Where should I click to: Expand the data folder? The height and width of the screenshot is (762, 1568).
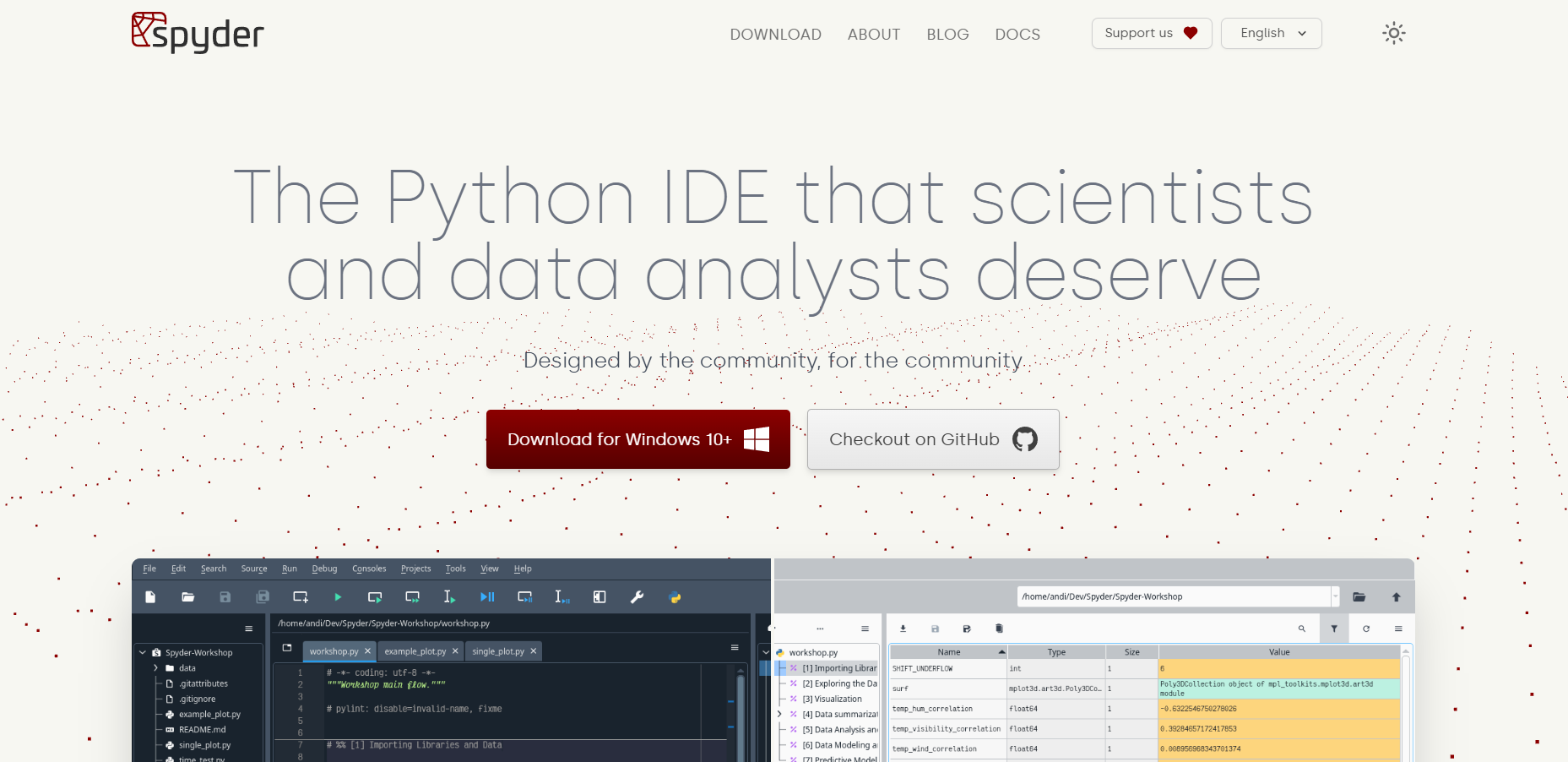(155, 668)
